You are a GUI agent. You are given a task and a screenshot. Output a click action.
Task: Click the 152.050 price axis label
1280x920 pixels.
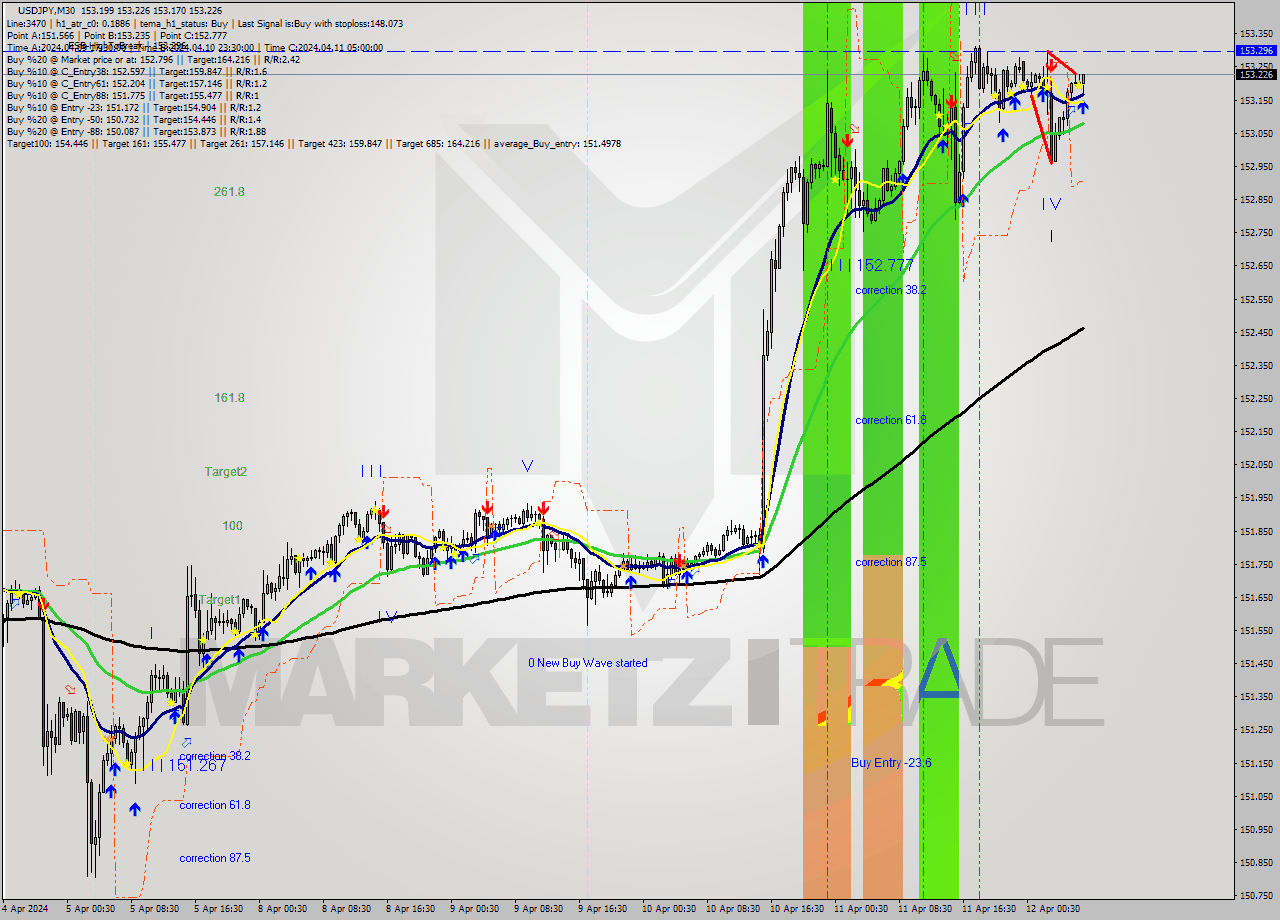(1256, 465)
